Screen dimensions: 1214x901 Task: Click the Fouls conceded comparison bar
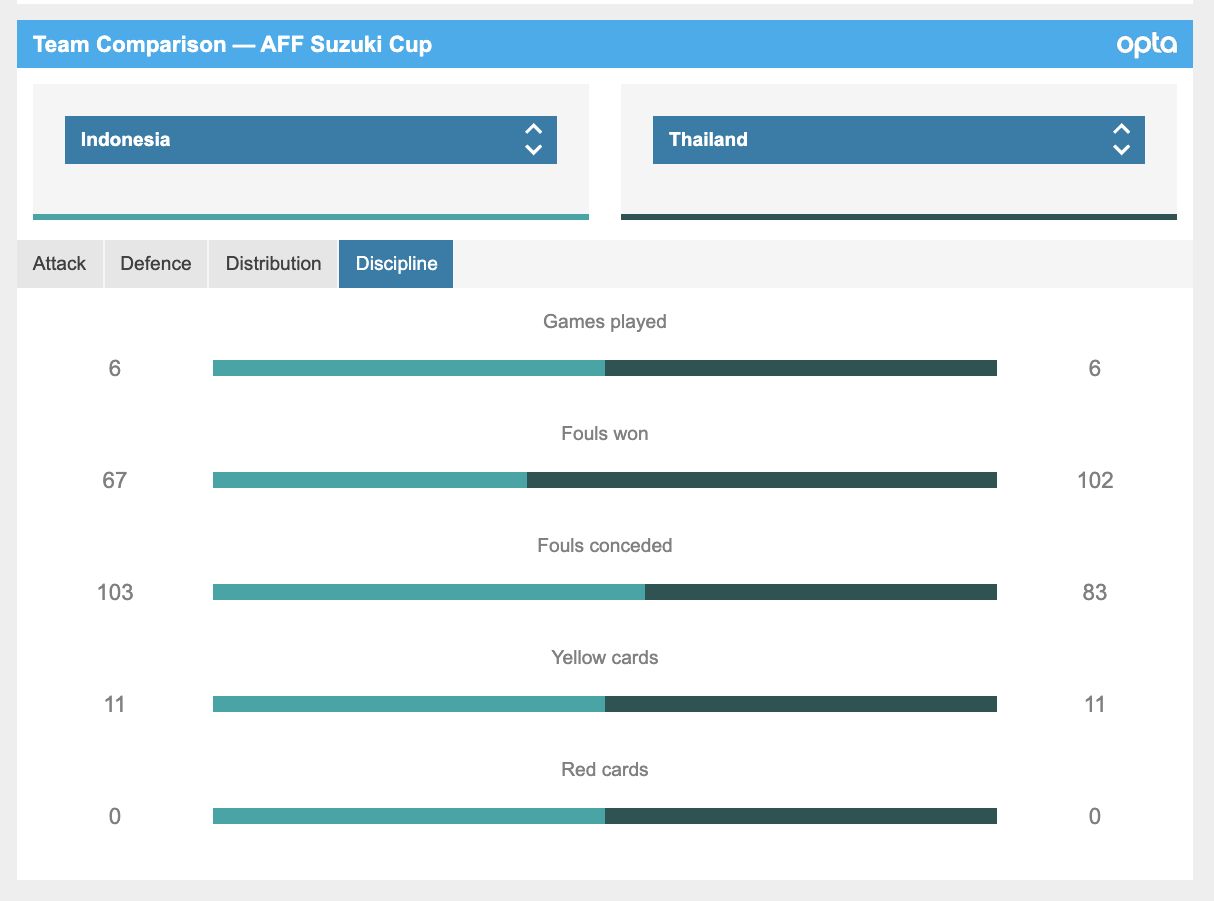[x=605, y=592]
